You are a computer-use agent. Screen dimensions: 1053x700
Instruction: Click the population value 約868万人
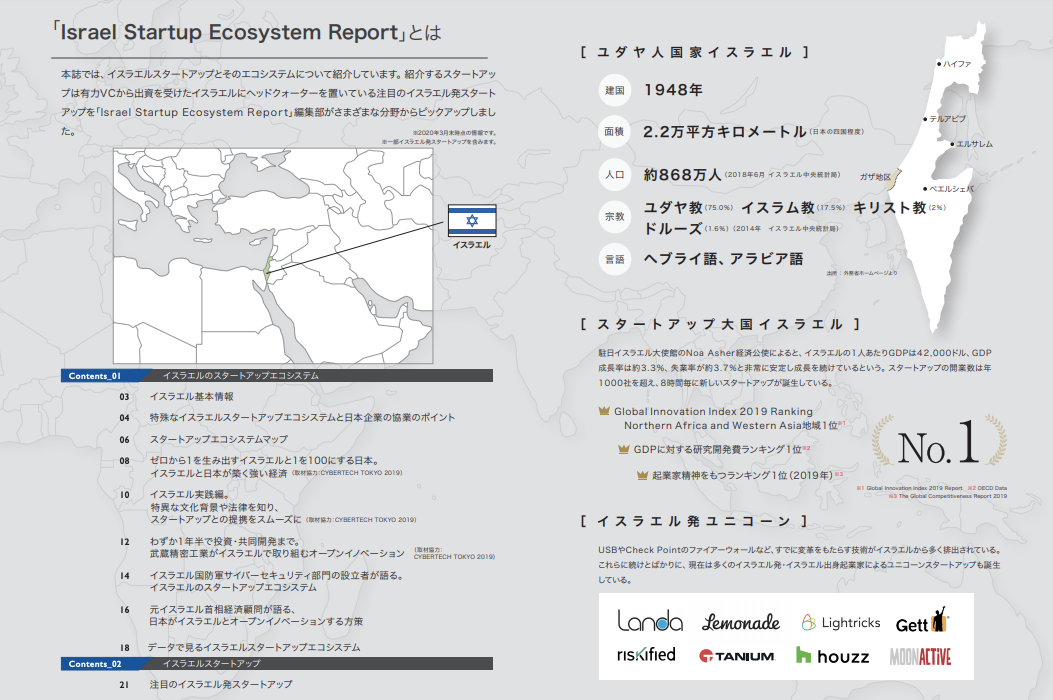682,175
